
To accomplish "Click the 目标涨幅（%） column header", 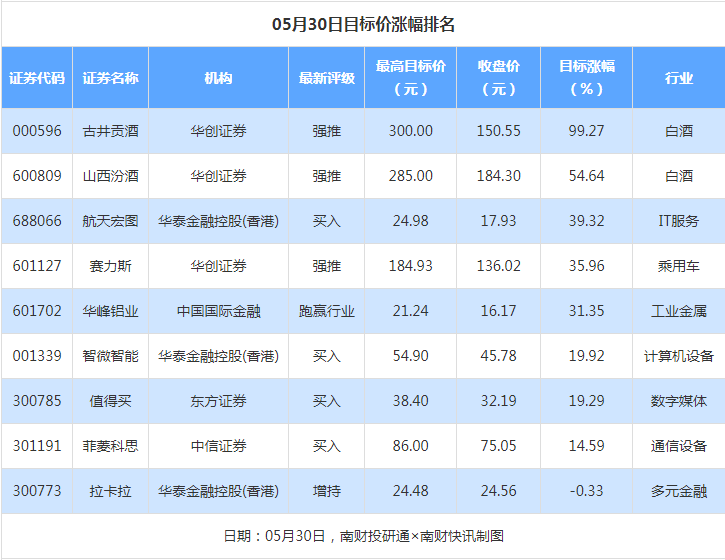I will click(586, 77).
